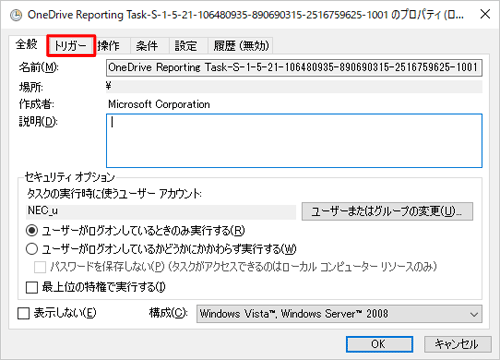This screenshot has height=360, width=500.
Task: Close the properties dialog window
Action: pyautogui.click(x=485, y=14)
